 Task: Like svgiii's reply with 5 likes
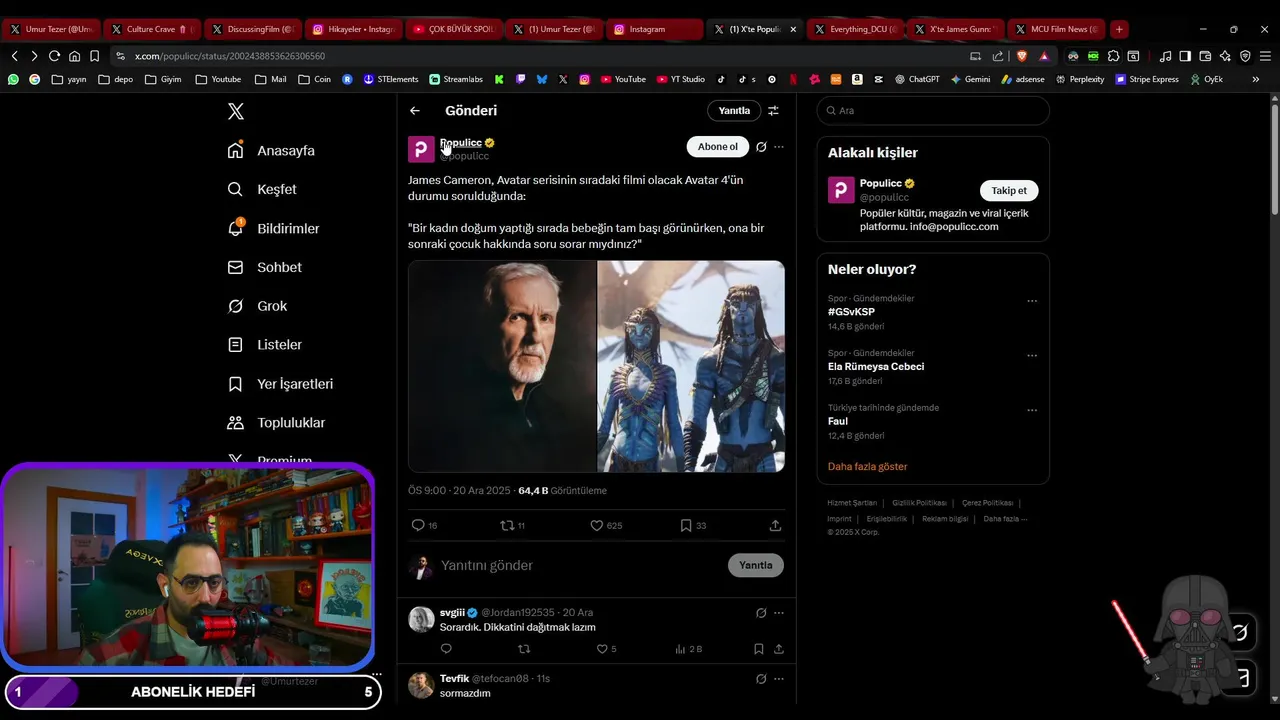click(602, 649)
